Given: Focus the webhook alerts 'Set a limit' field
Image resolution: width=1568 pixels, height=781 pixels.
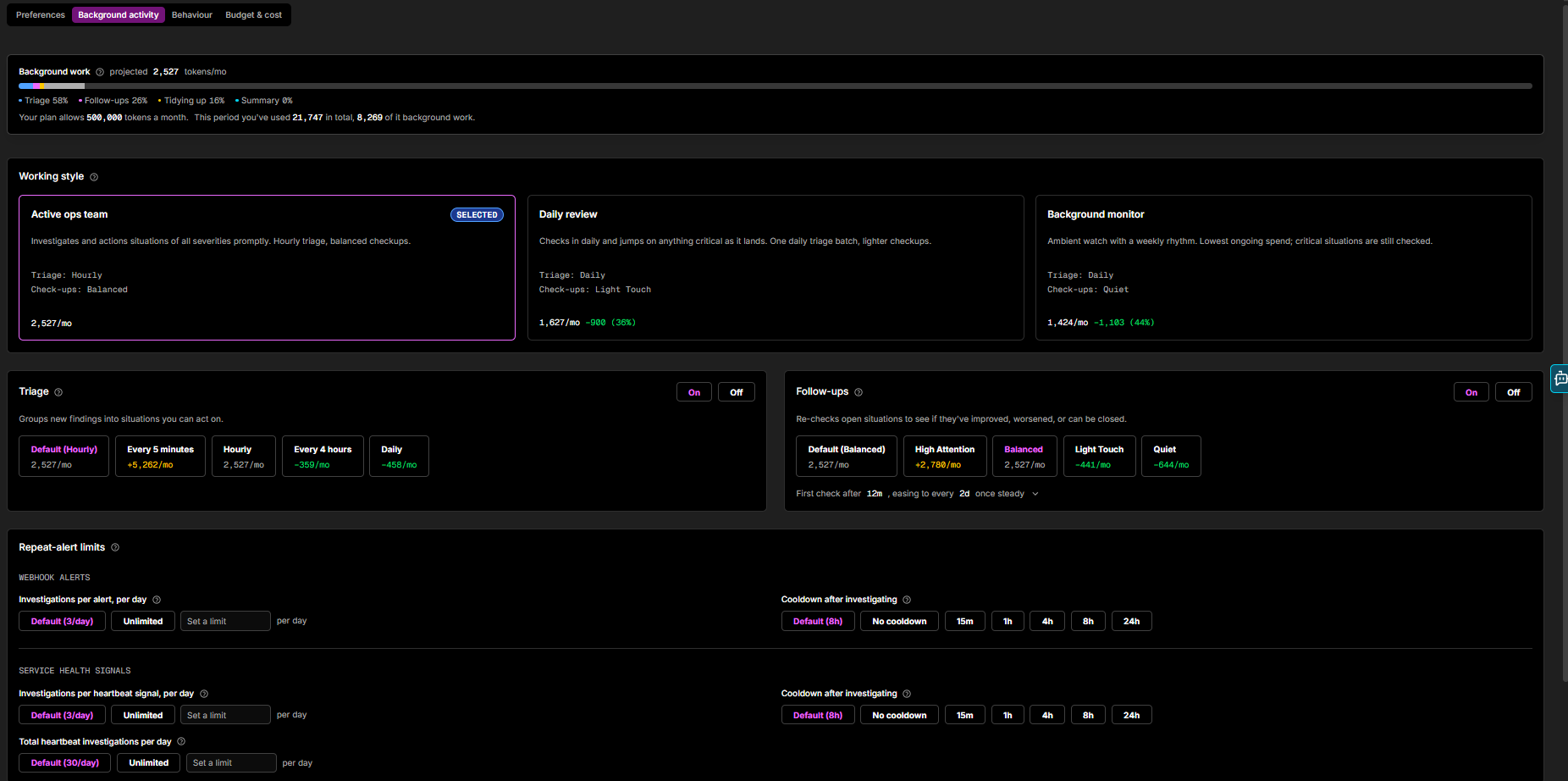Looking at the screenshot, I should tap(225, 622).
